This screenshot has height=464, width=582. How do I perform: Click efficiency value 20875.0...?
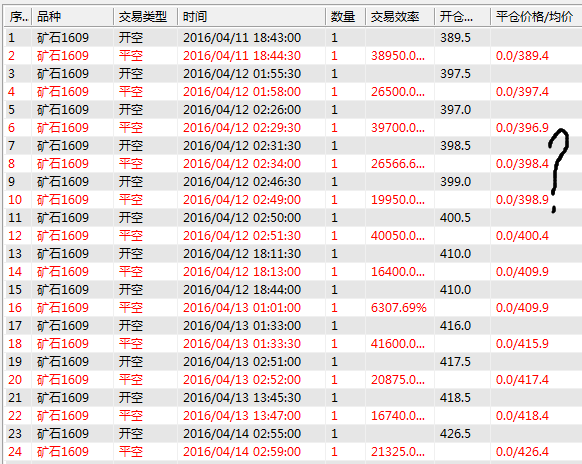point(398,380)
